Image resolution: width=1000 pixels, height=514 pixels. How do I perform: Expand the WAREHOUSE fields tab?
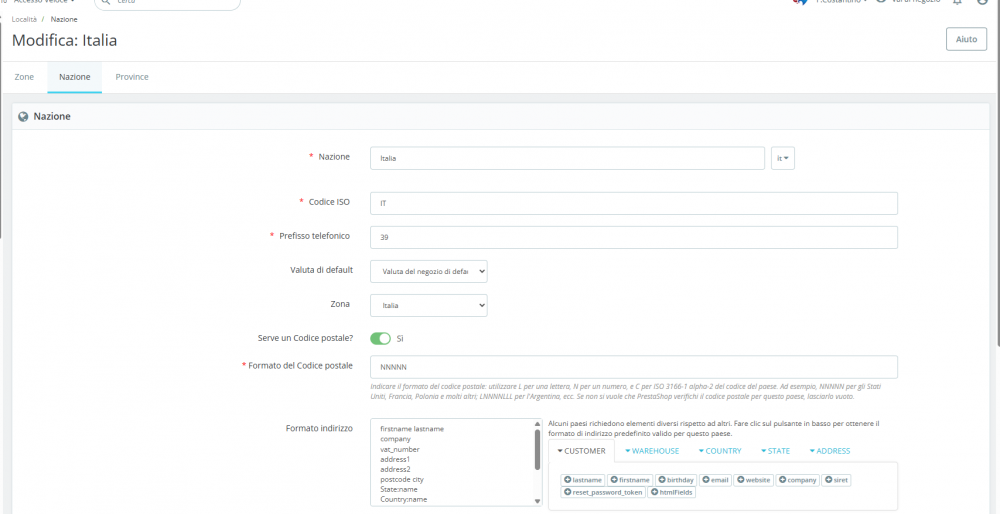[x=652, y=451]
